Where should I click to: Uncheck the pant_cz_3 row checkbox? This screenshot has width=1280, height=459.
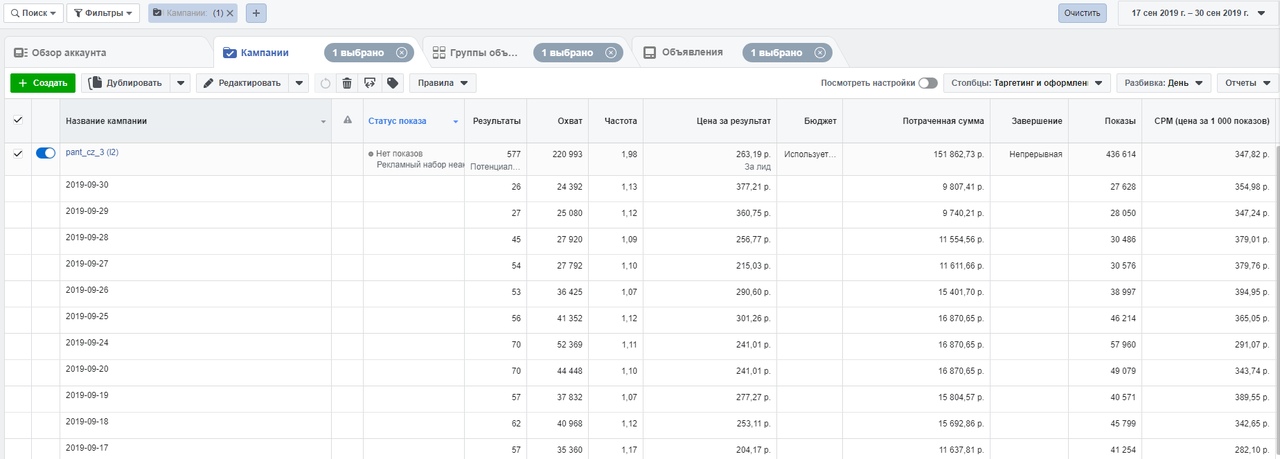[x=17, y=153]
